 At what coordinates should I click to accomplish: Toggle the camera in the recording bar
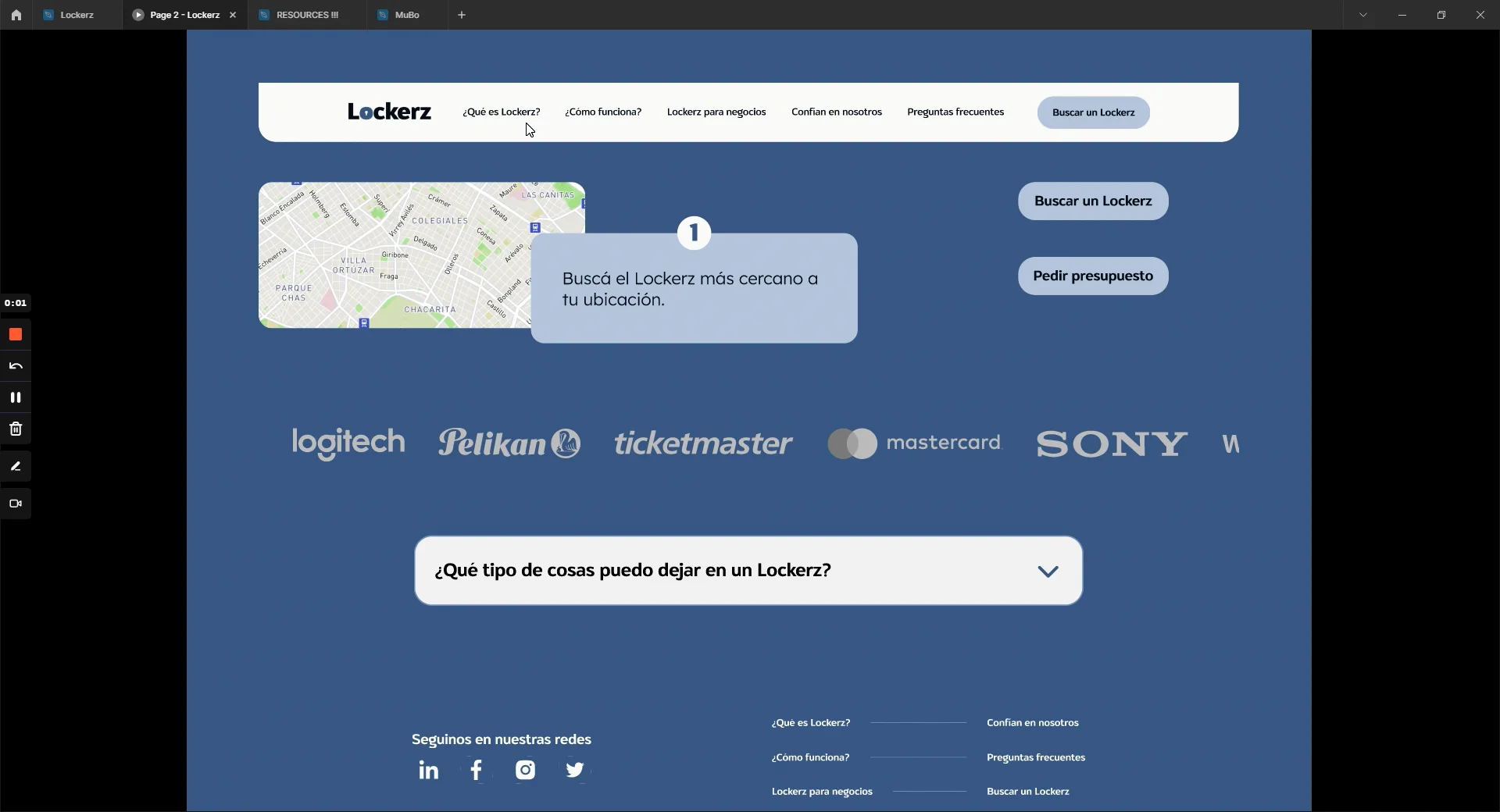point(16,504)
